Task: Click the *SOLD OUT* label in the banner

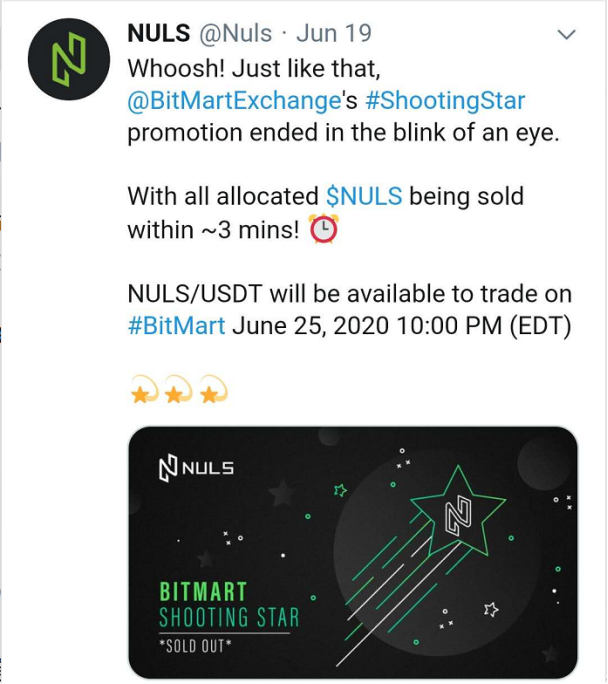Action: pyautogui.click(x=195, y=646)
